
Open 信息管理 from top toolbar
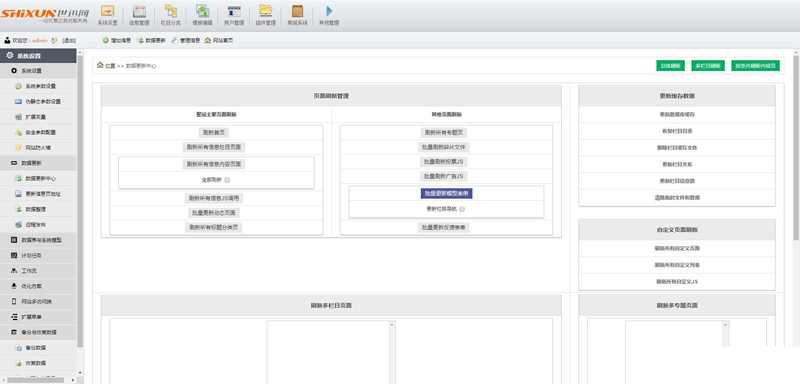139,11
